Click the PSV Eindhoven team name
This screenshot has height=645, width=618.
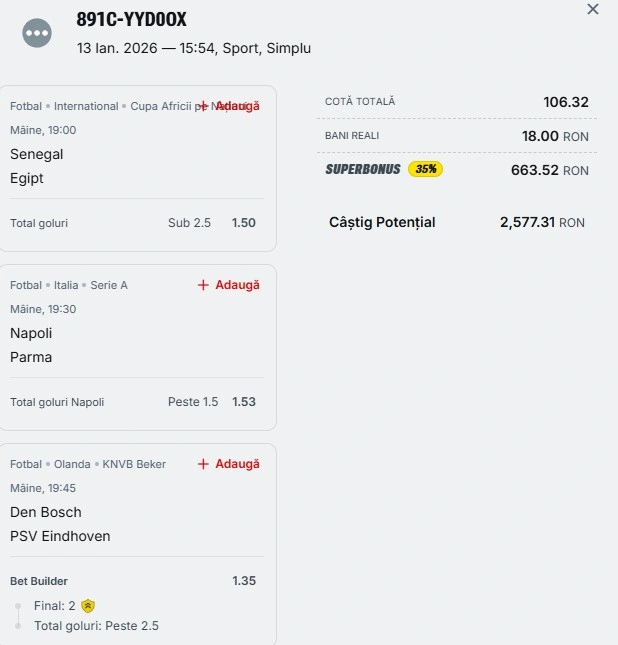(60, 536)
